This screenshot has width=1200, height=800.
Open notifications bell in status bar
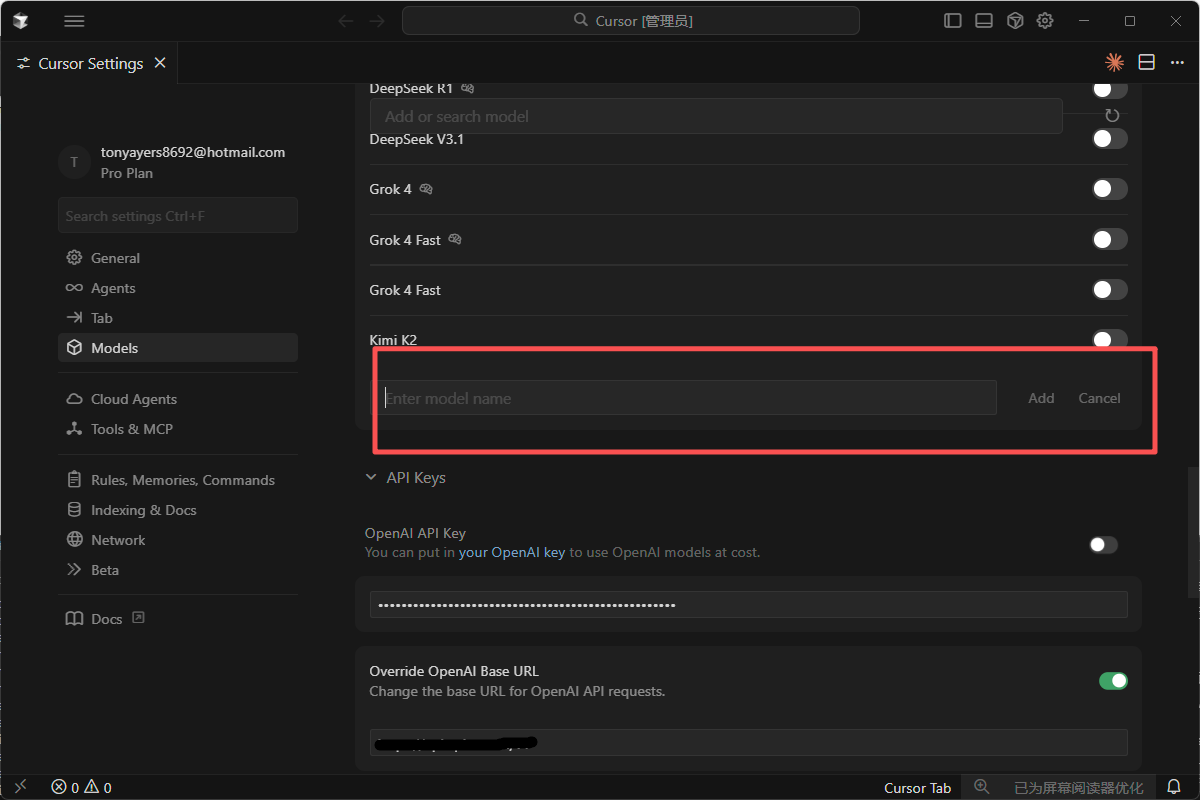pos(1176,787)
